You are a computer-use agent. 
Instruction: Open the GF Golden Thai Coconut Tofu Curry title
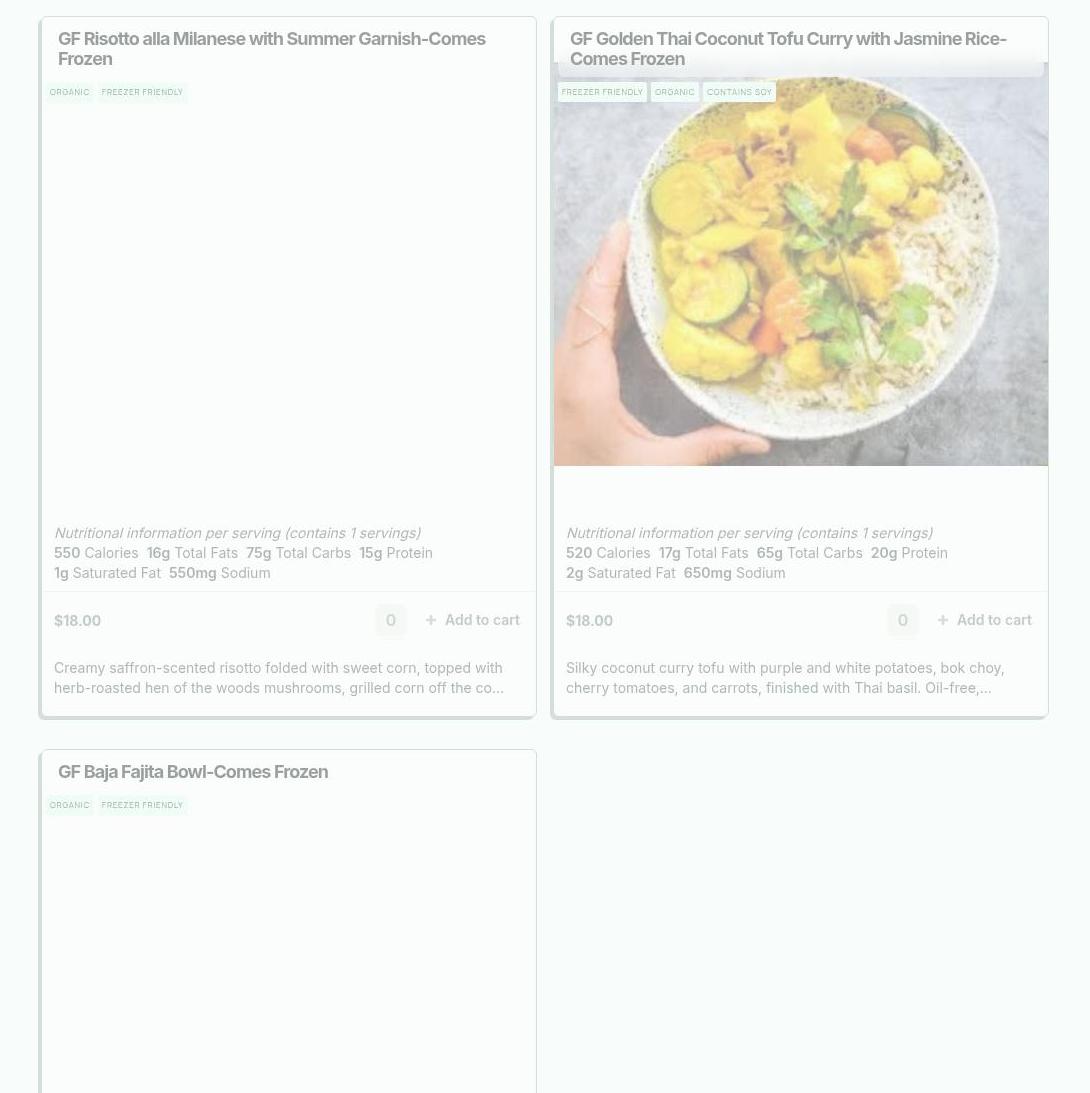(788, 49)
